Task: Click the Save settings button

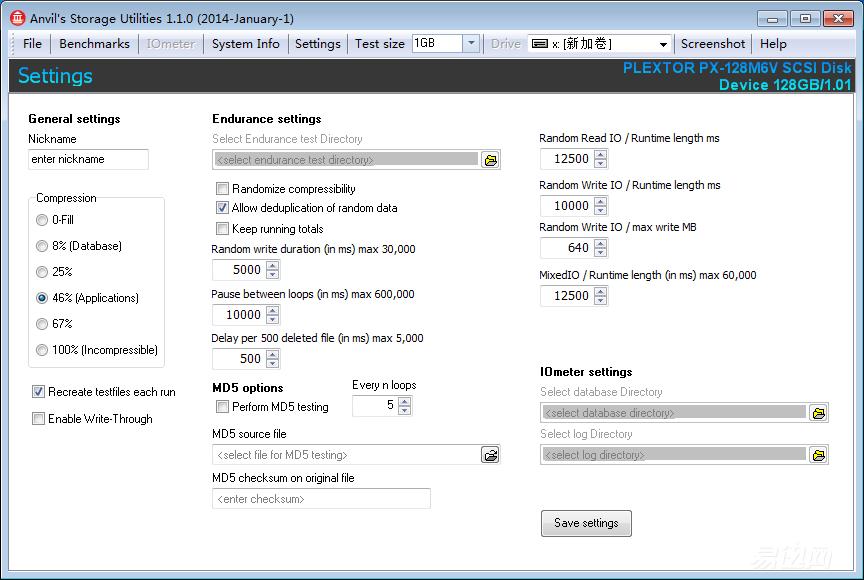Action: pyautogui.click(x=586, y=523)
